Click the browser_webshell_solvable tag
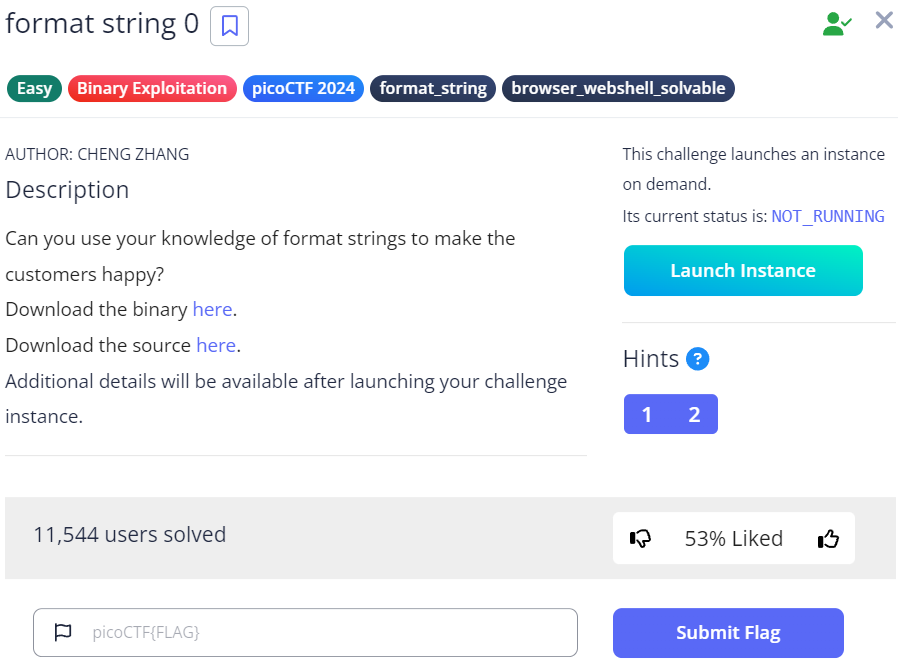Screen dimensions: 898x670 point(618,88)
